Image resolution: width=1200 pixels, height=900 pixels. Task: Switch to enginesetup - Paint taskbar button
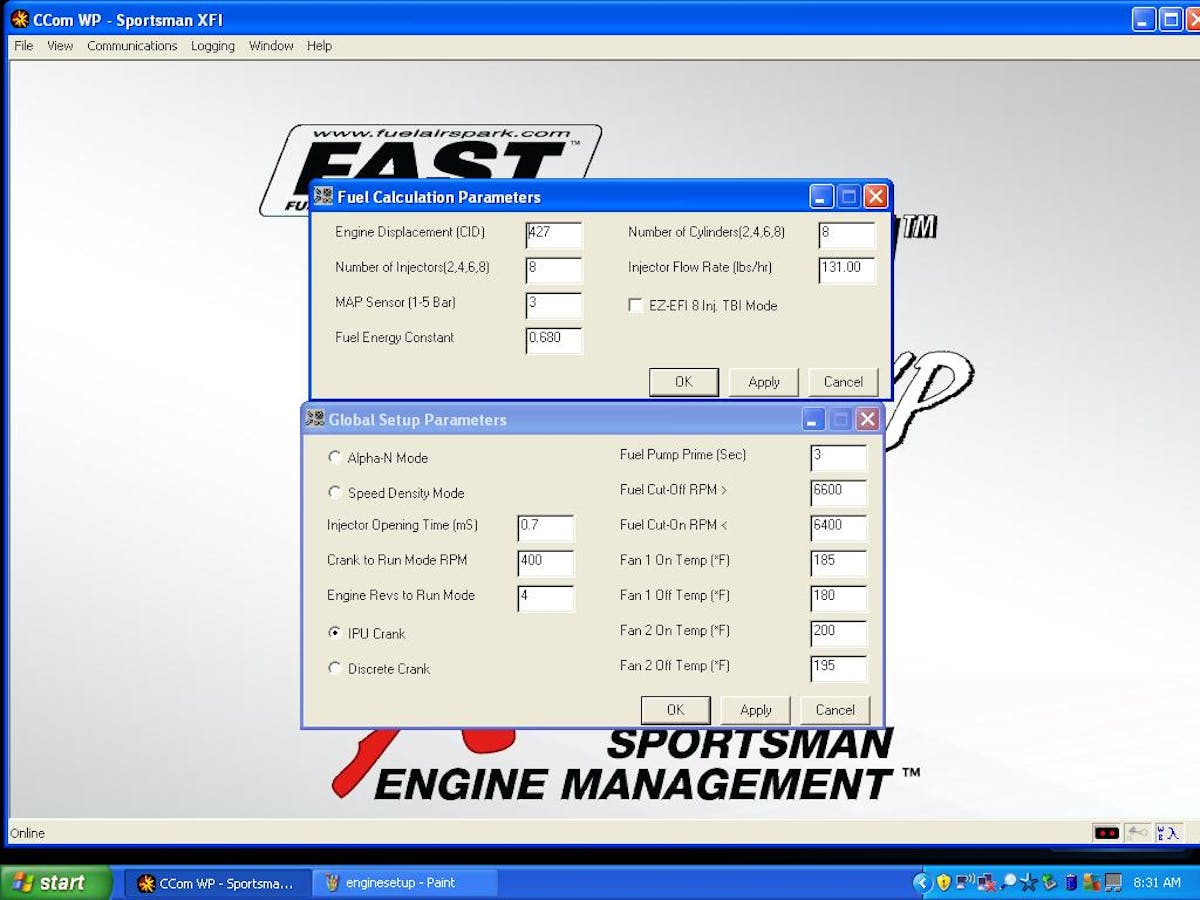tap(405, 883)
